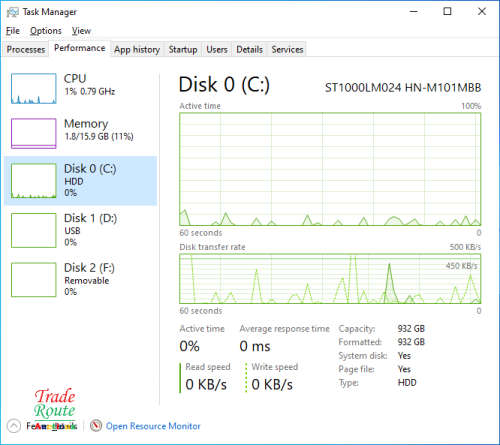Click the Type HDD value
The image size is (500, 445).
coord(407,383)
